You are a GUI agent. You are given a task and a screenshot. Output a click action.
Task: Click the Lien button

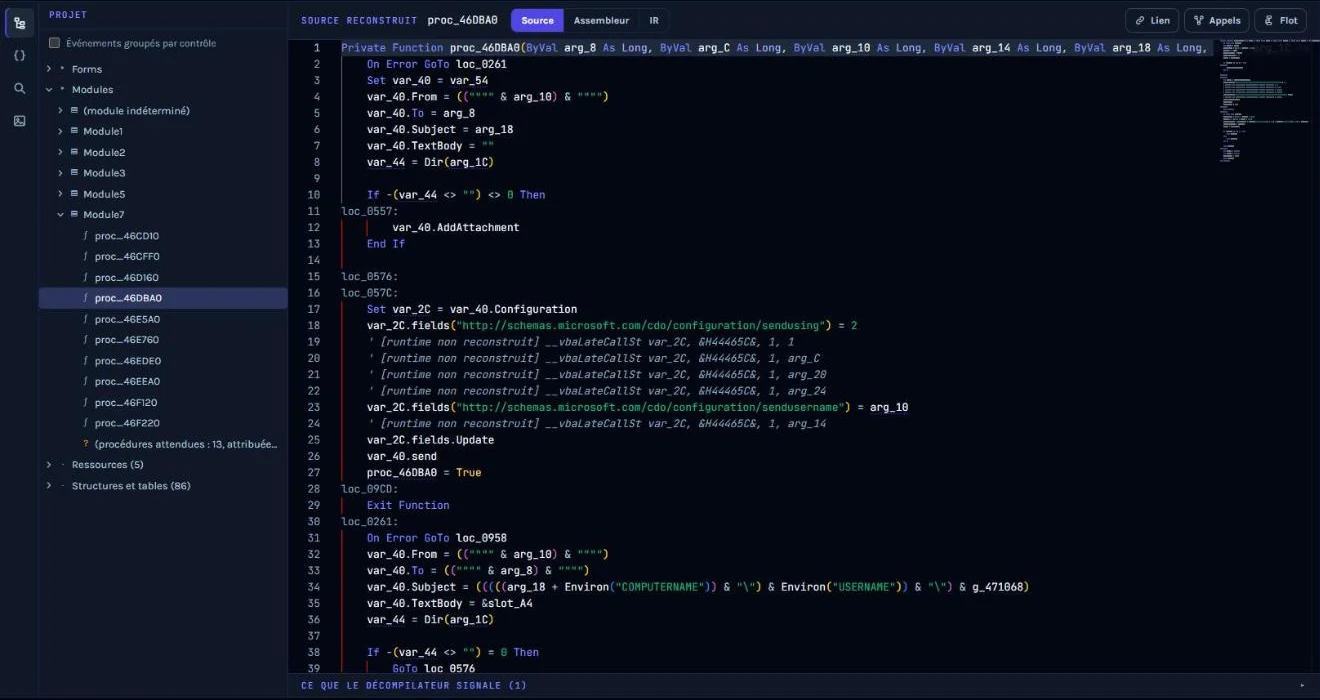point(1152,20)
